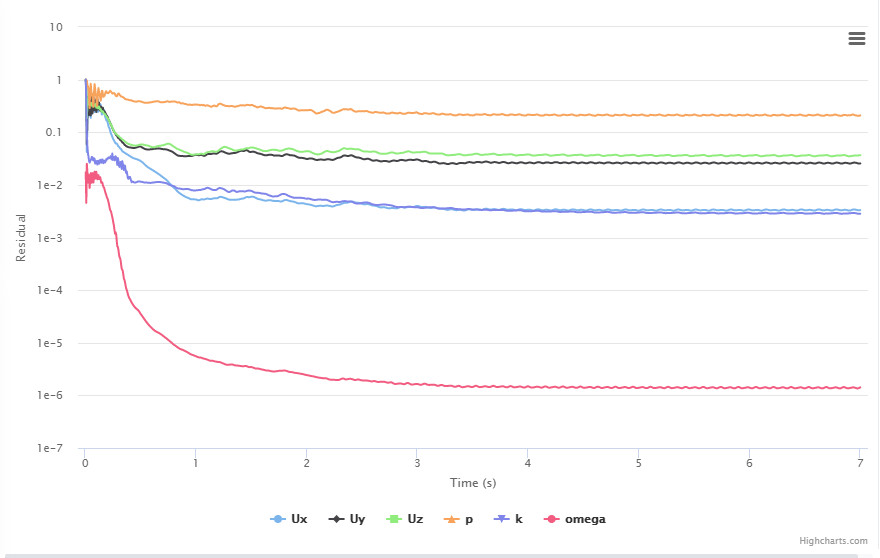
Task: Click the "Time (s)" x-axis title
Action: (x=473, y=483)
